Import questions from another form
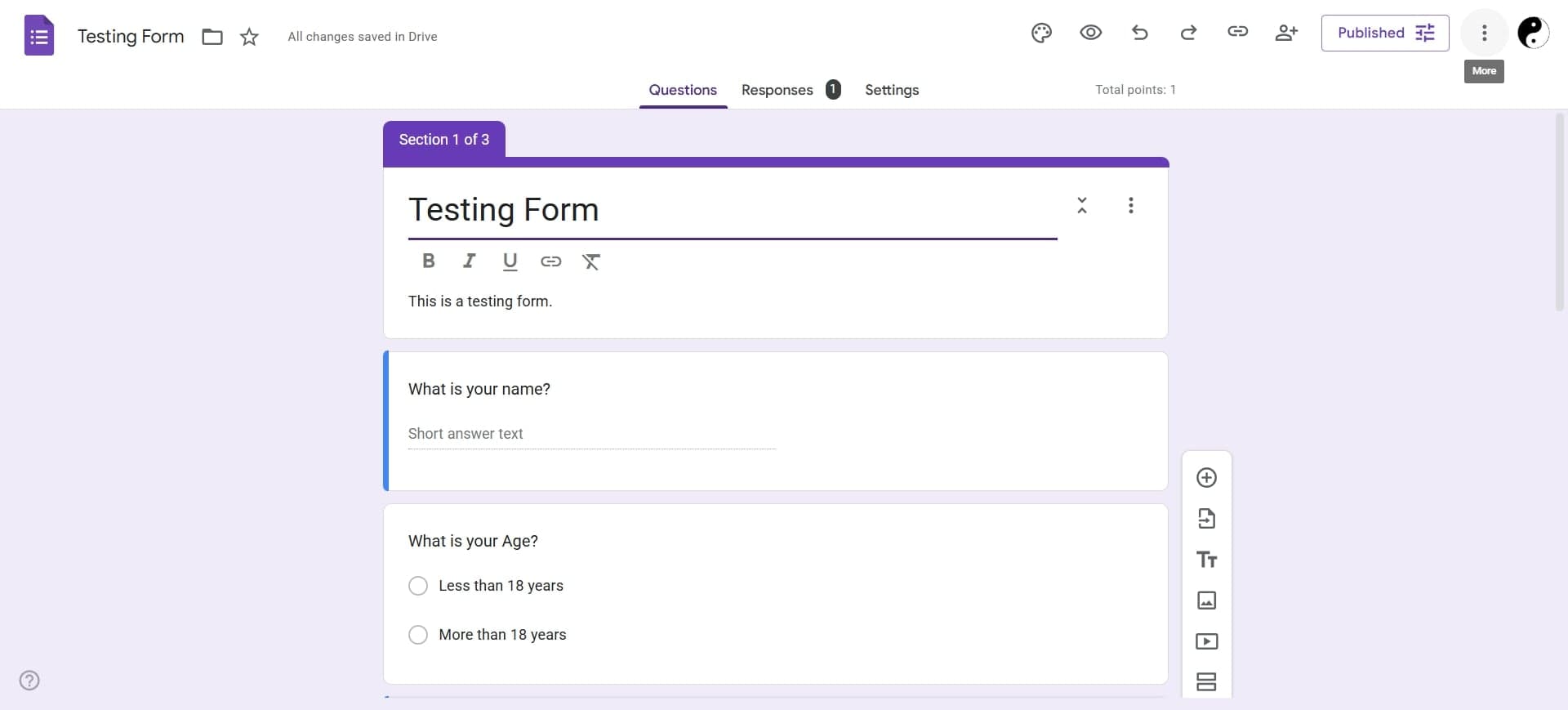 pyautogui.click(x=1206, y=519)
